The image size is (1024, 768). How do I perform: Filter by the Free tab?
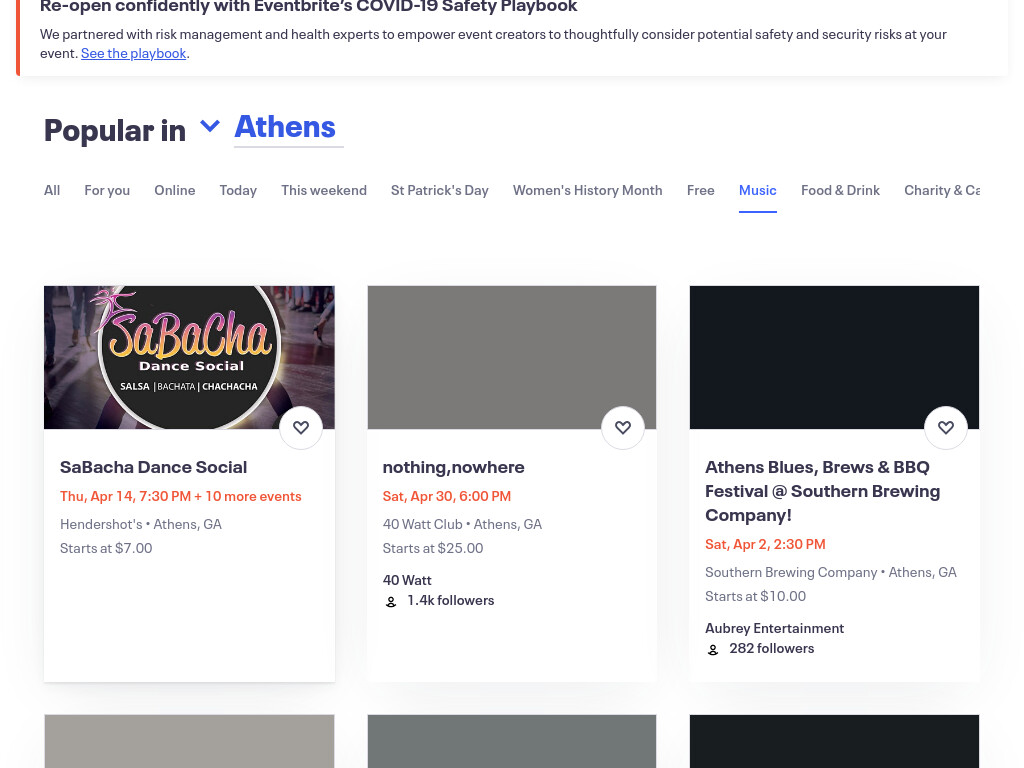click(700, 190)
